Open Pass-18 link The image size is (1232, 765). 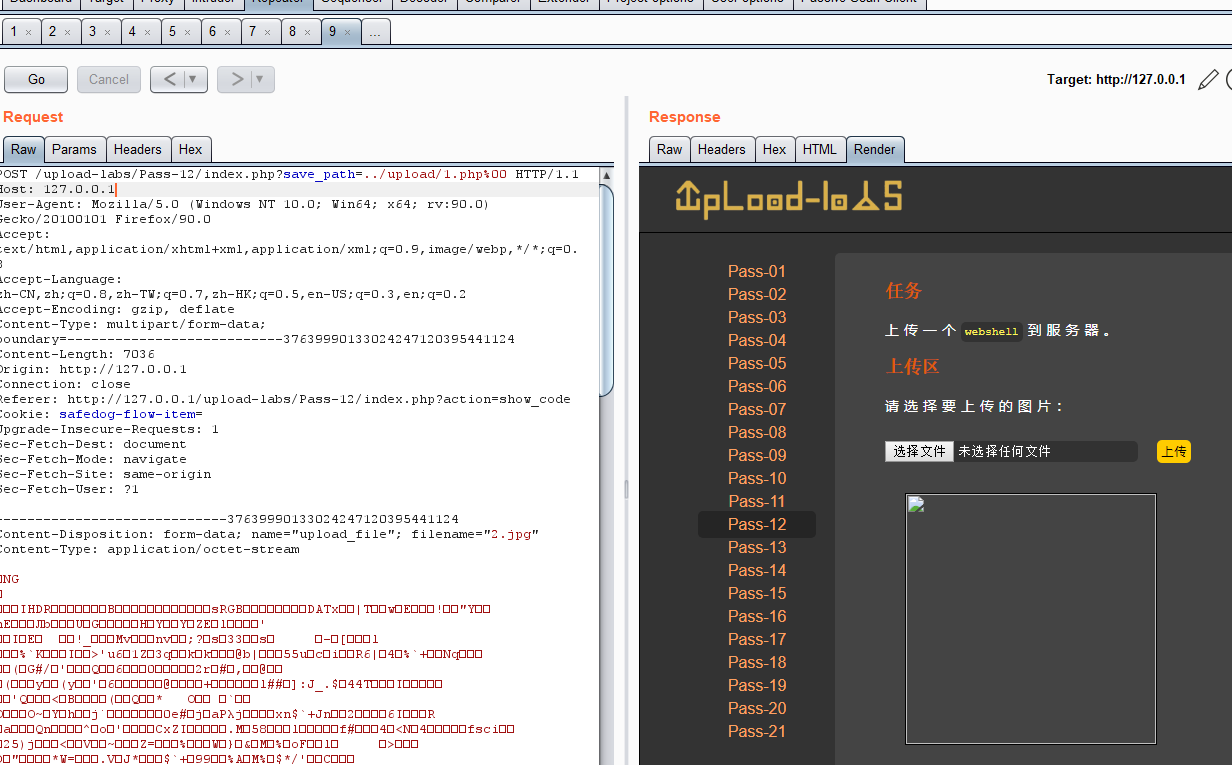click(x=757, y=662)
